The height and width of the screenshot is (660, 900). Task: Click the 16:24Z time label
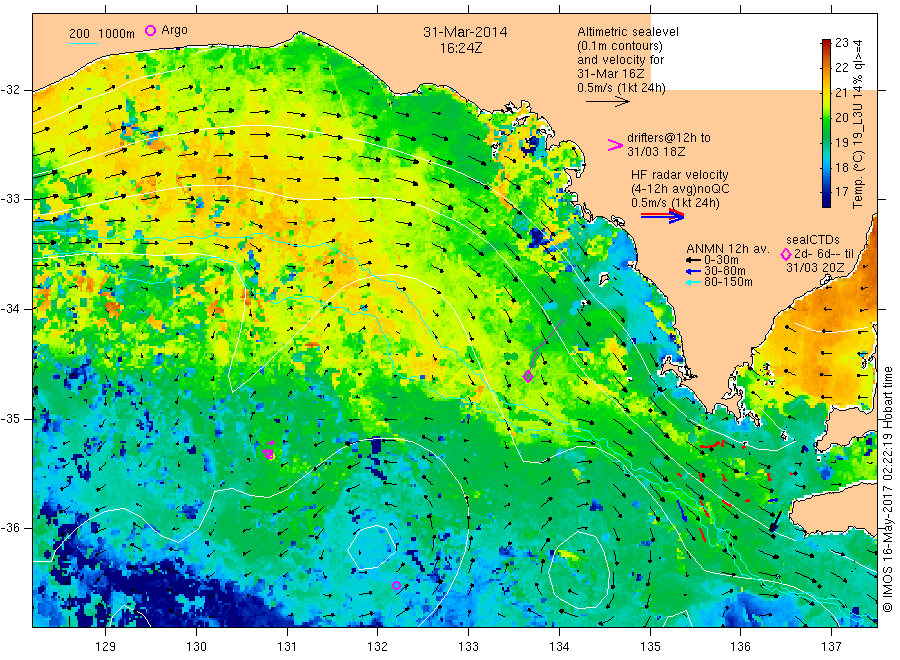coord(461,49)
